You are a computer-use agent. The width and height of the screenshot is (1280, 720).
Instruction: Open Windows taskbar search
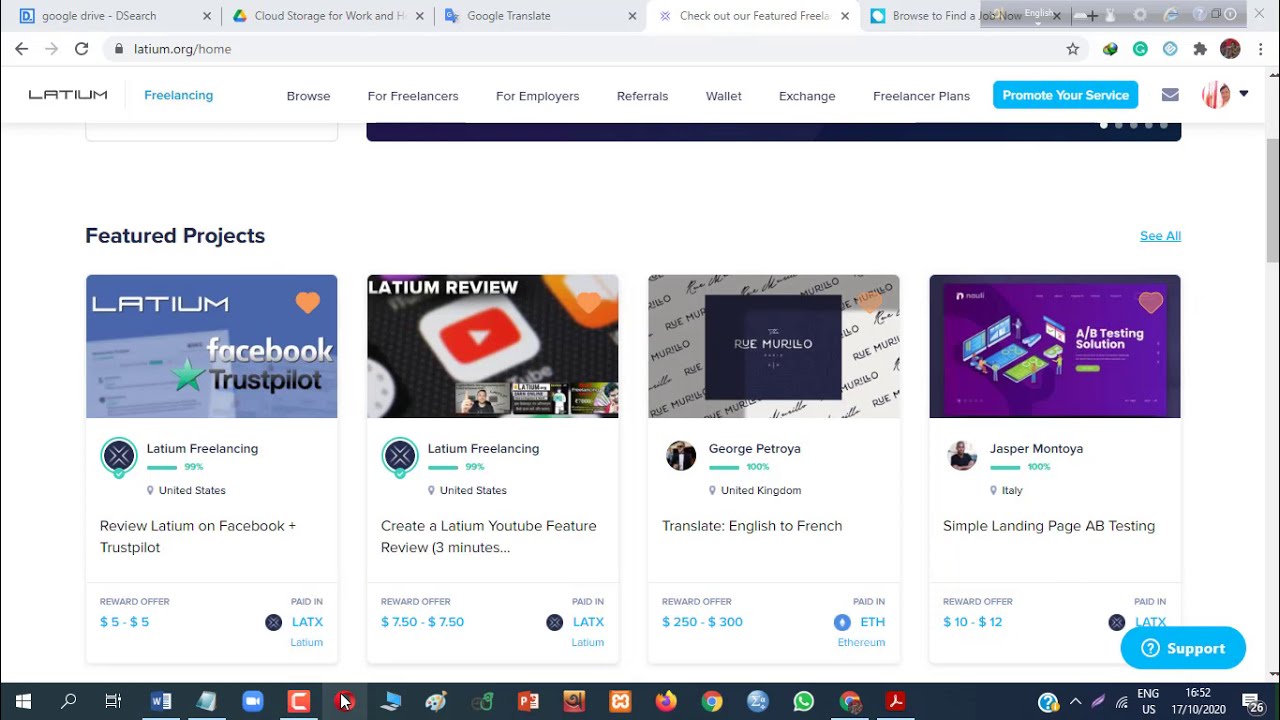pos(68,702)
